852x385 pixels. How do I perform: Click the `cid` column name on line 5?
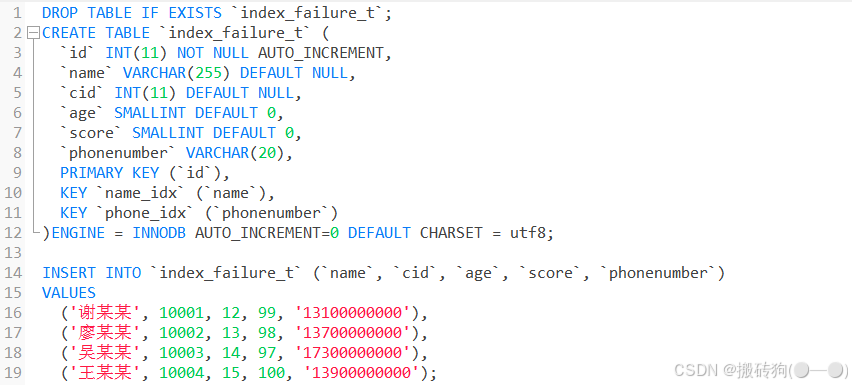point(83,93)
